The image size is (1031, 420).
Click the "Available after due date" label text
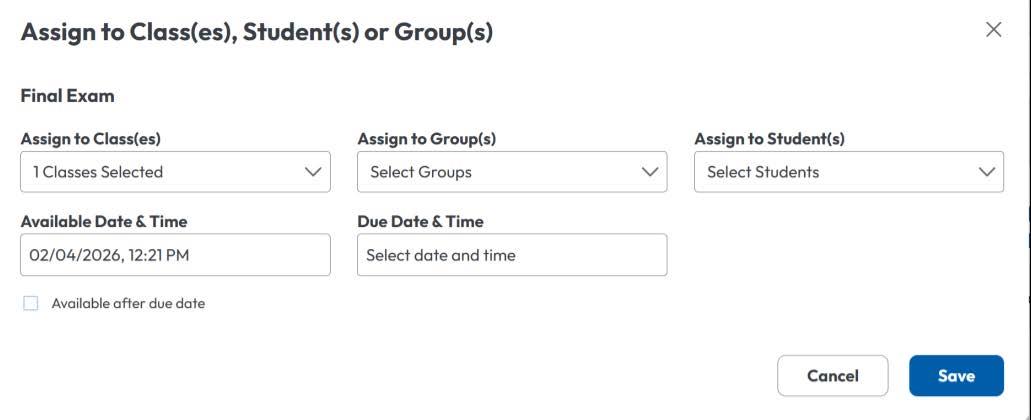click(128, 304)
